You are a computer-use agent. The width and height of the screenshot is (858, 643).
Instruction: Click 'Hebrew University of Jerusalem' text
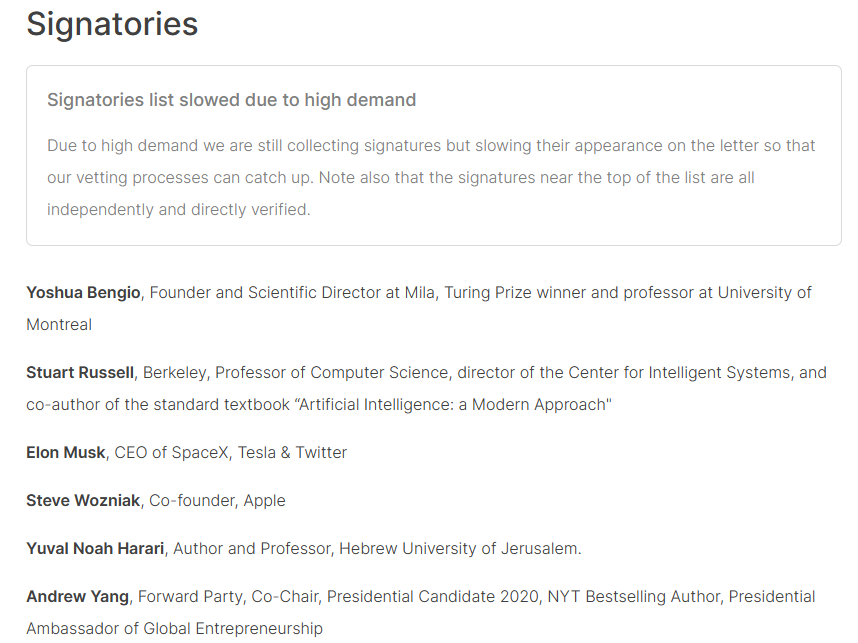coord(459,548)
